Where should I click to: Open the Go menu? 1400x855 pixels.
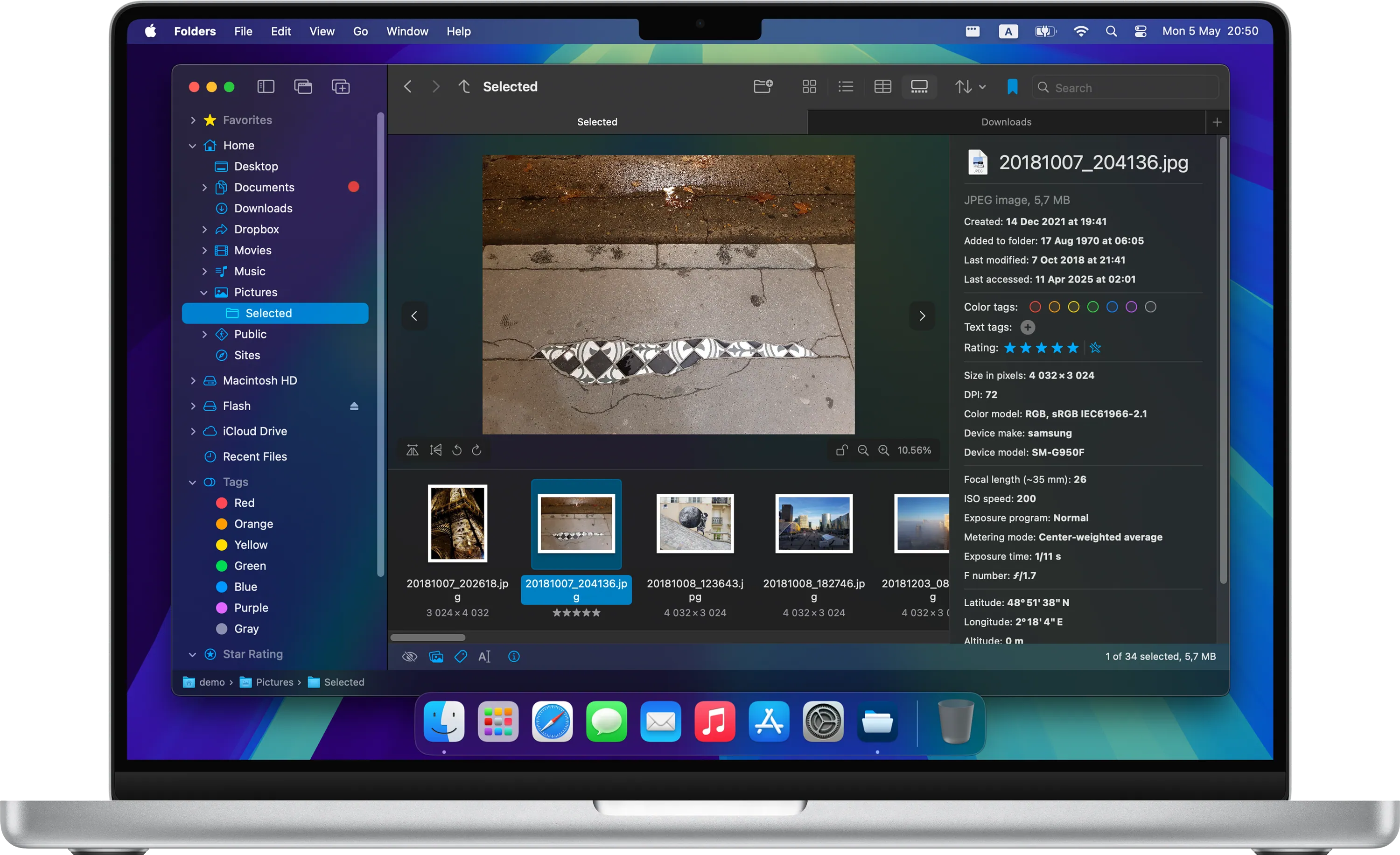[360, 31]
